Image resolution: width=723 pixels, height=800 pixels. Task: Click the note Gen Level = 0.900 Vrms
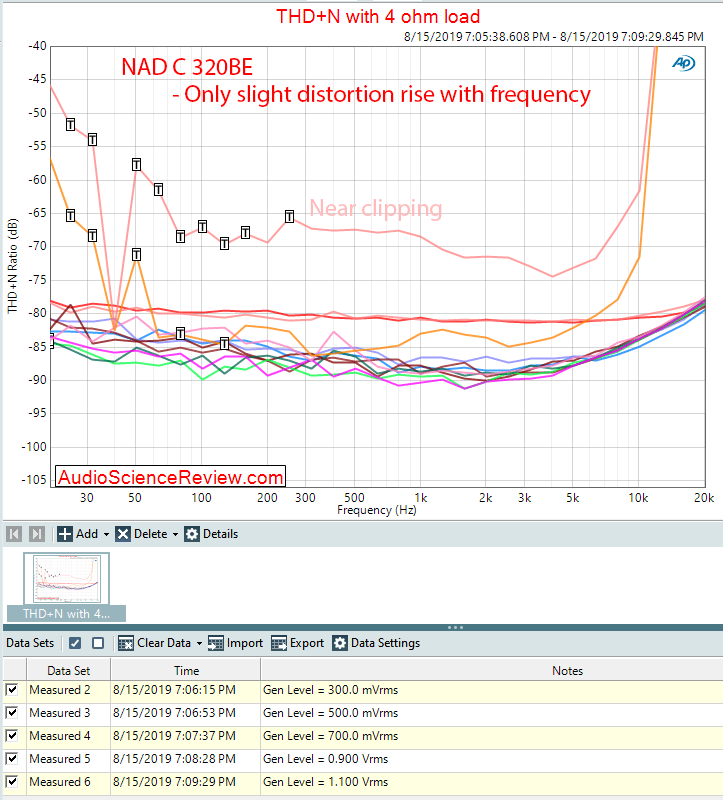[326, 759]
